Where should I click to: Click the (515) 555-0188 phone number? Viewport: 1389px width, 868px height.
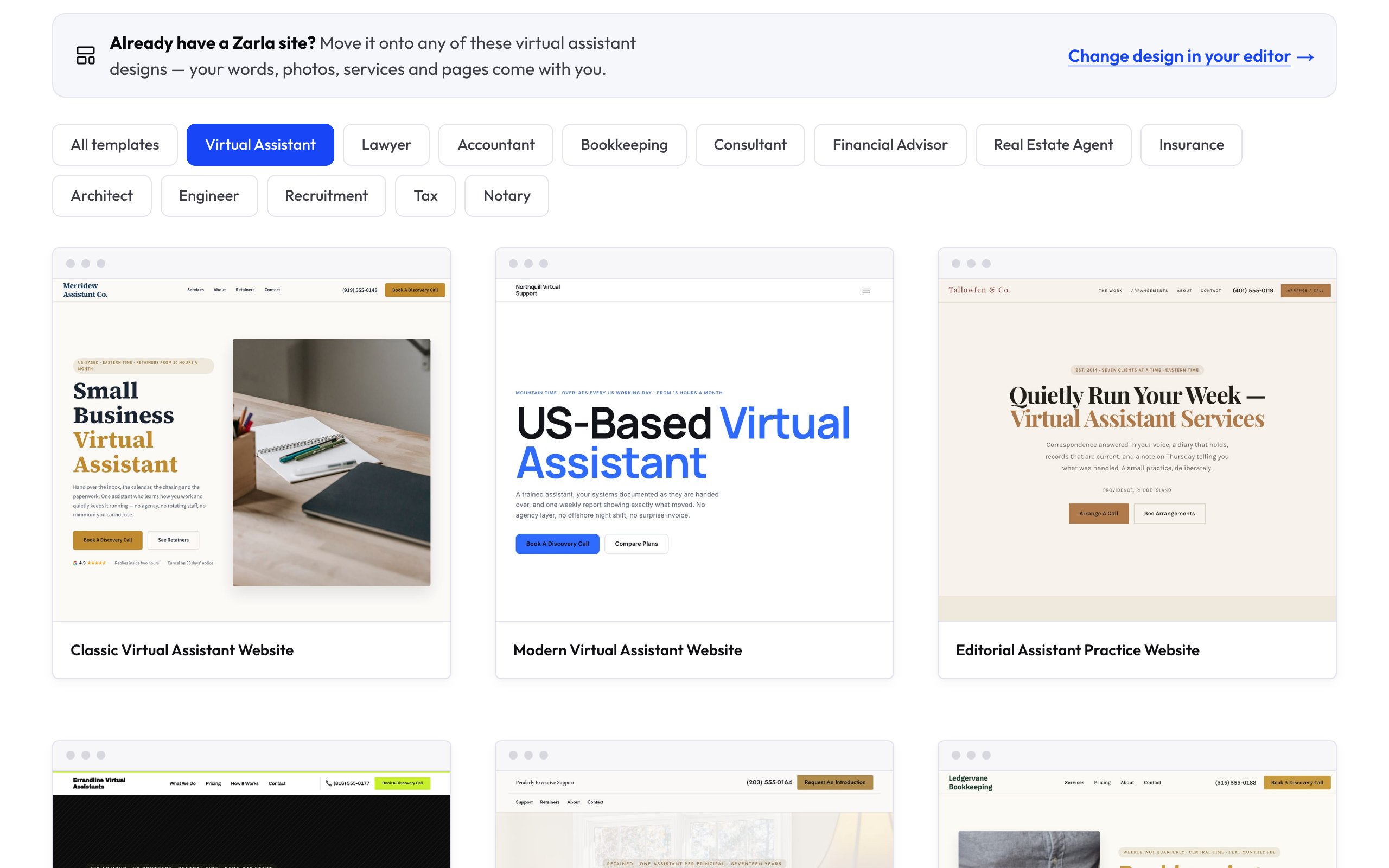(1235, 782)
